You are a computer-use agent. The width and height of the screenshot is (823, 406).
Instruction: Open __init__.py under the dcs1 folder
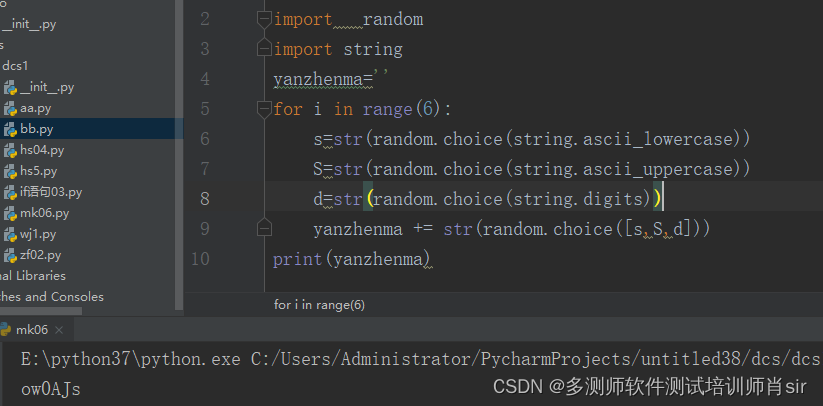pyautogui.click(x=47, y=88)
